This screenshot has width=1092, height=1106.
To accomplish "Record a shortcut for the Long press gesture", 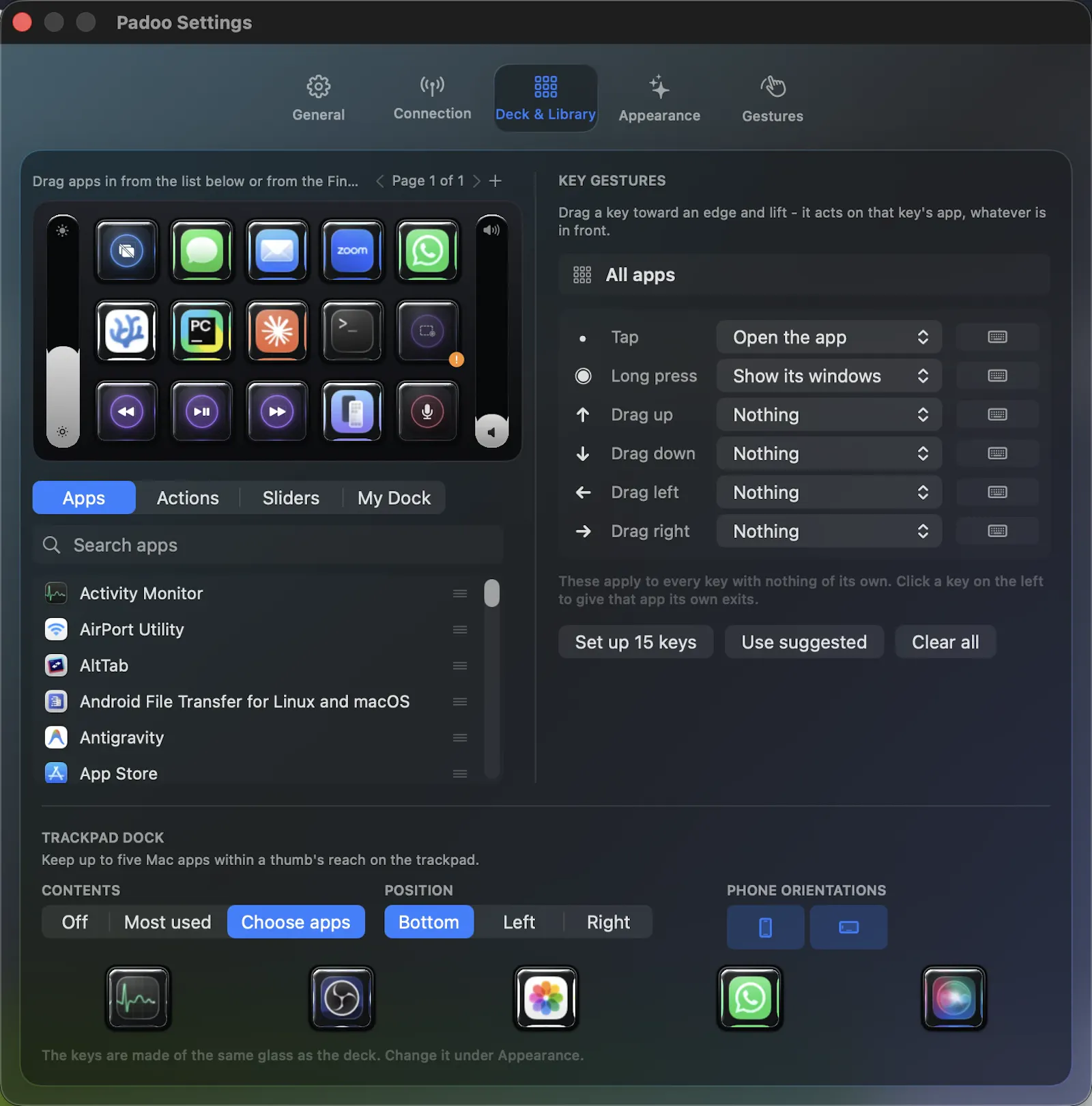I will coord(997,376).
